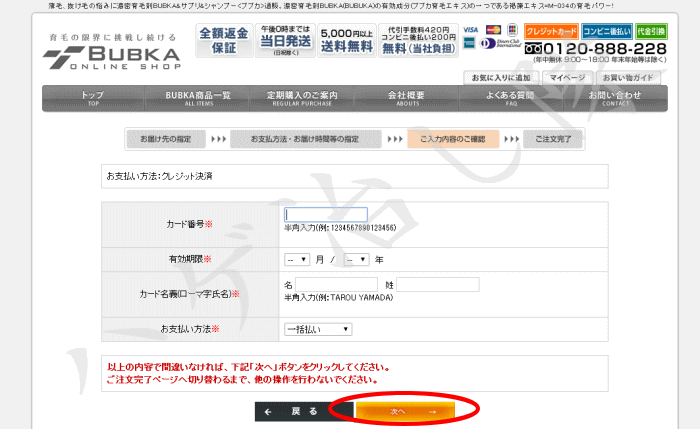Screen dimensions: 700x429
Task: Click the free-dial phone icon
Action: (533, 48)
